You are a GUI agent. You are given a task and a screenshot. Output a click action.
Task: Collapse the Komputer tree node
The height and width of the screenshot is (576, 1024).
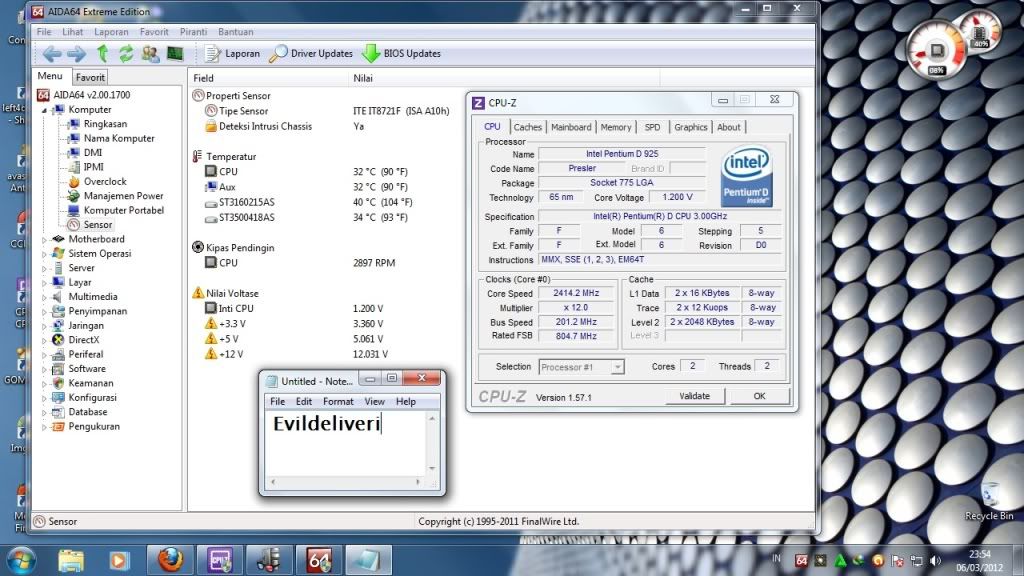(44, 110)
